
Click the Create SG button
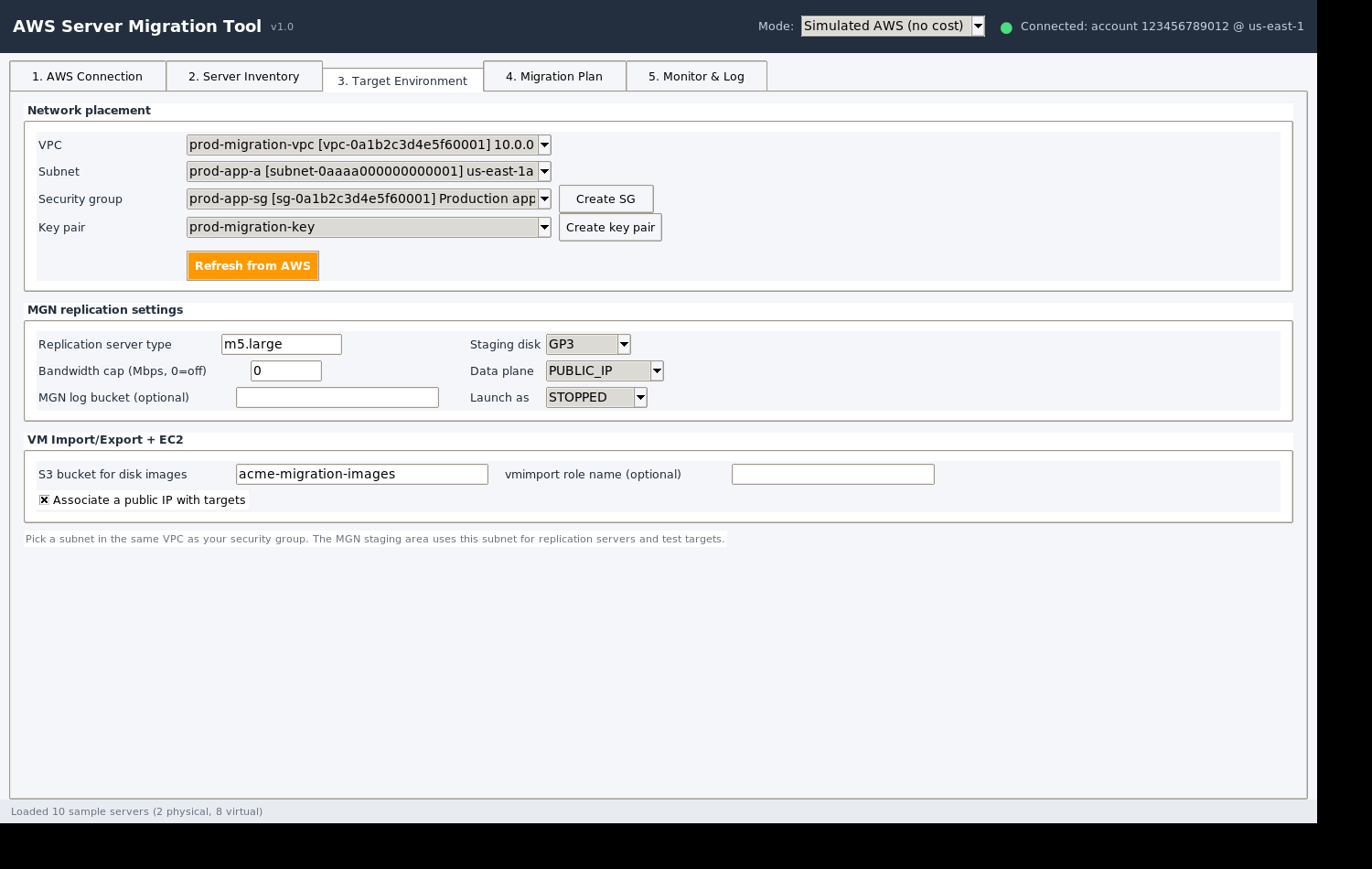(606, 198)
